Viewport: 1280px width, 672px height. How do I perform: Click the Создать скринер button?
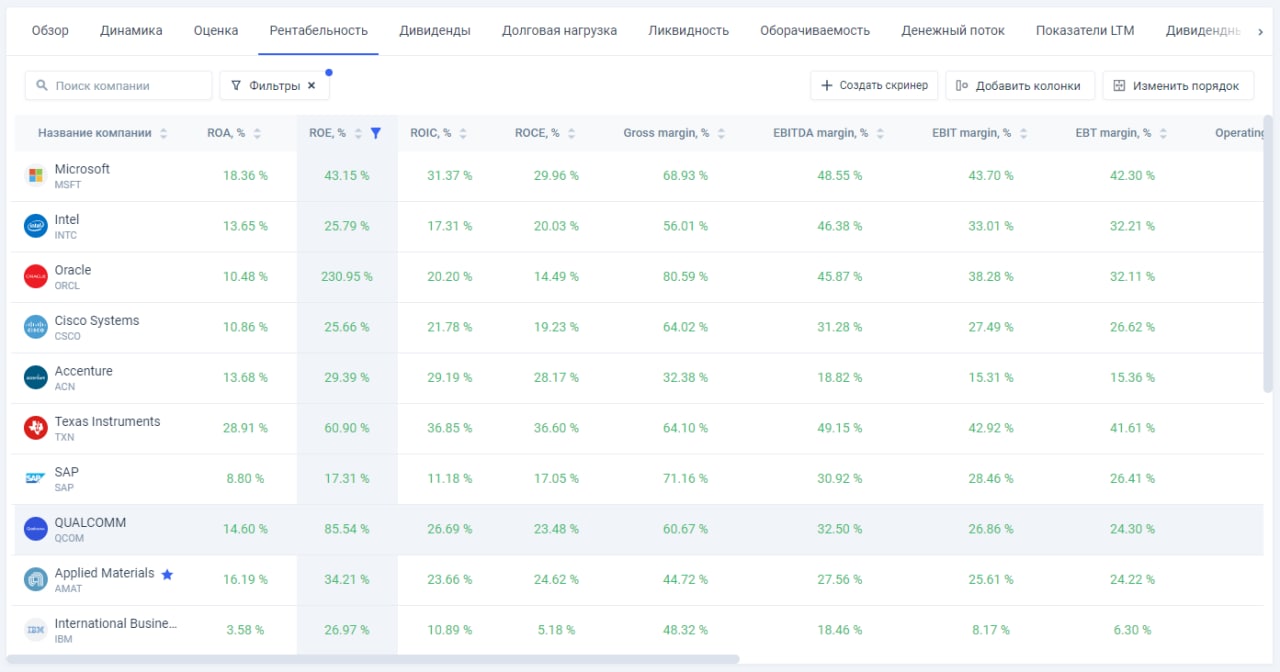874,86
